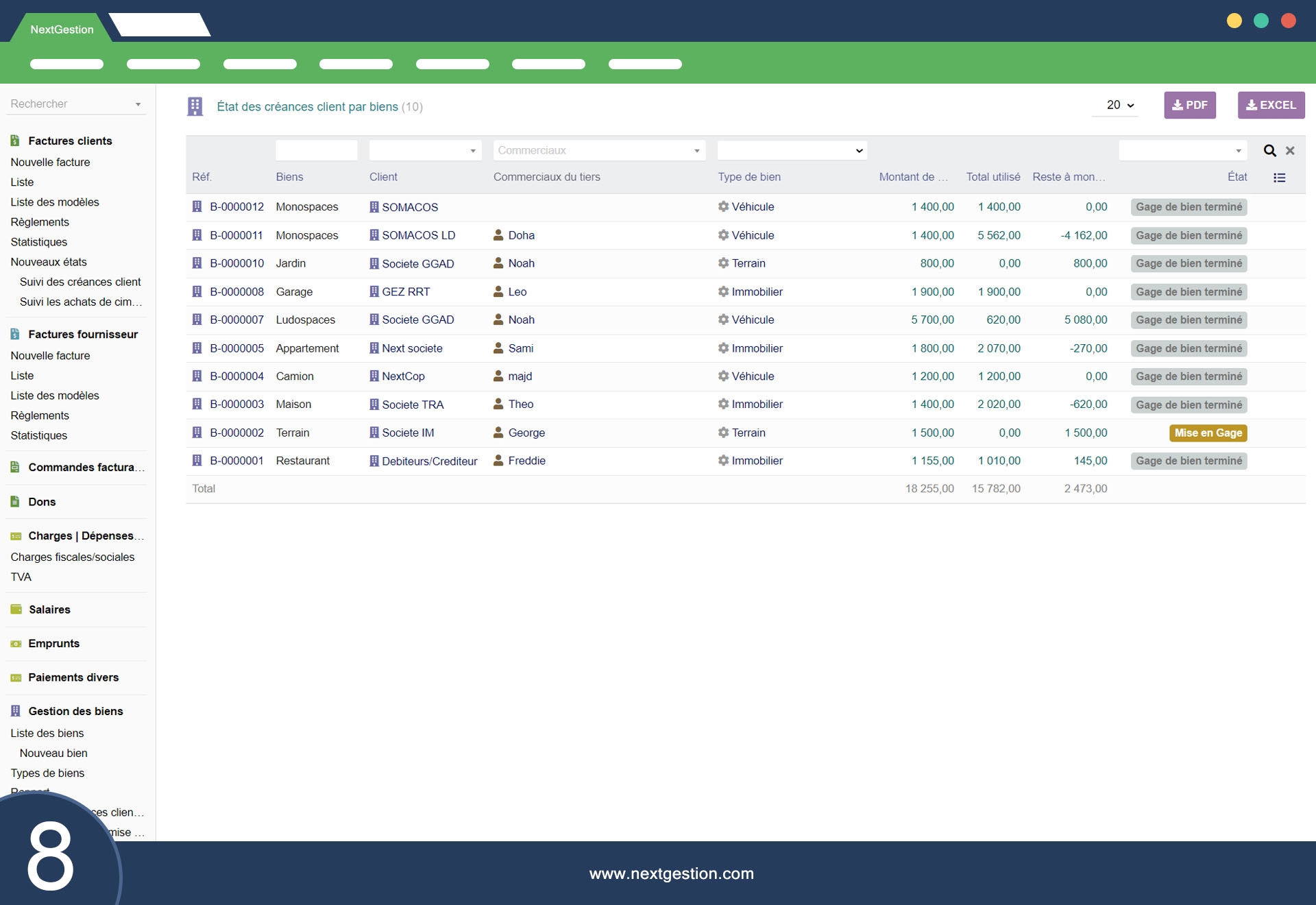Open the Type de bien filter dropdown
Image resolution: width=1316 pixels, height=905 pixels.
[792, 151]
